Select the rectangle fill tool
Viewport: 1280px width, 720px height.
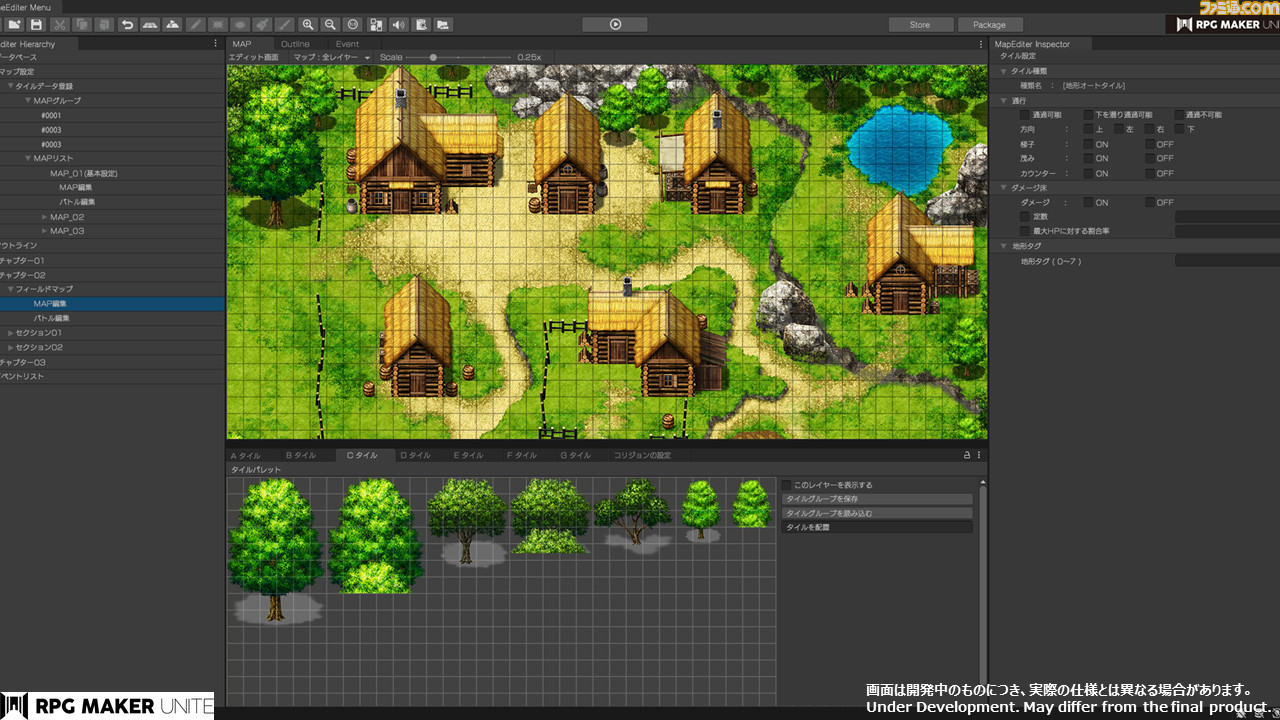(217, 24)
